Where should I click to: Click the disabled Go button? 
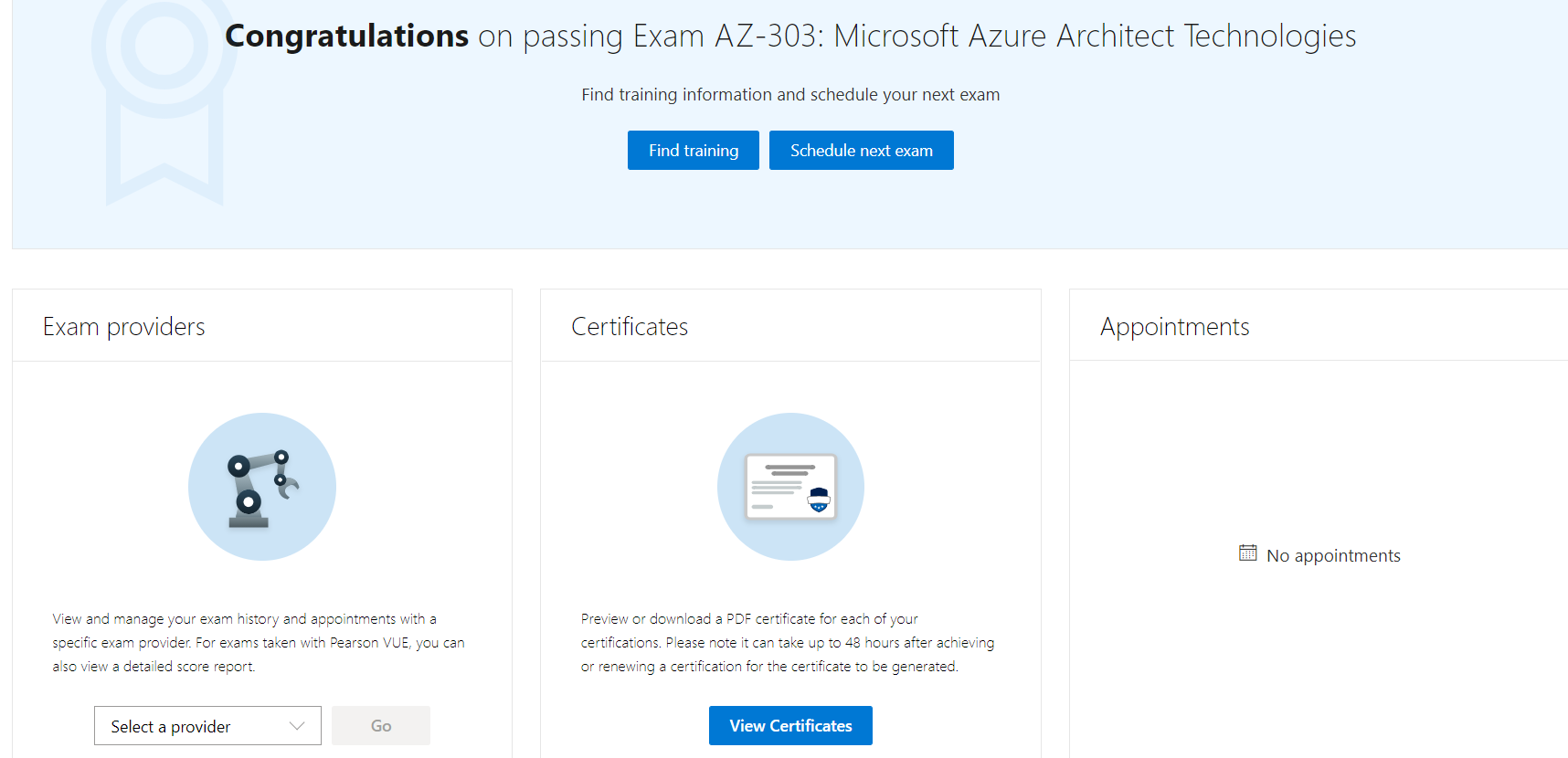point(381,726)
